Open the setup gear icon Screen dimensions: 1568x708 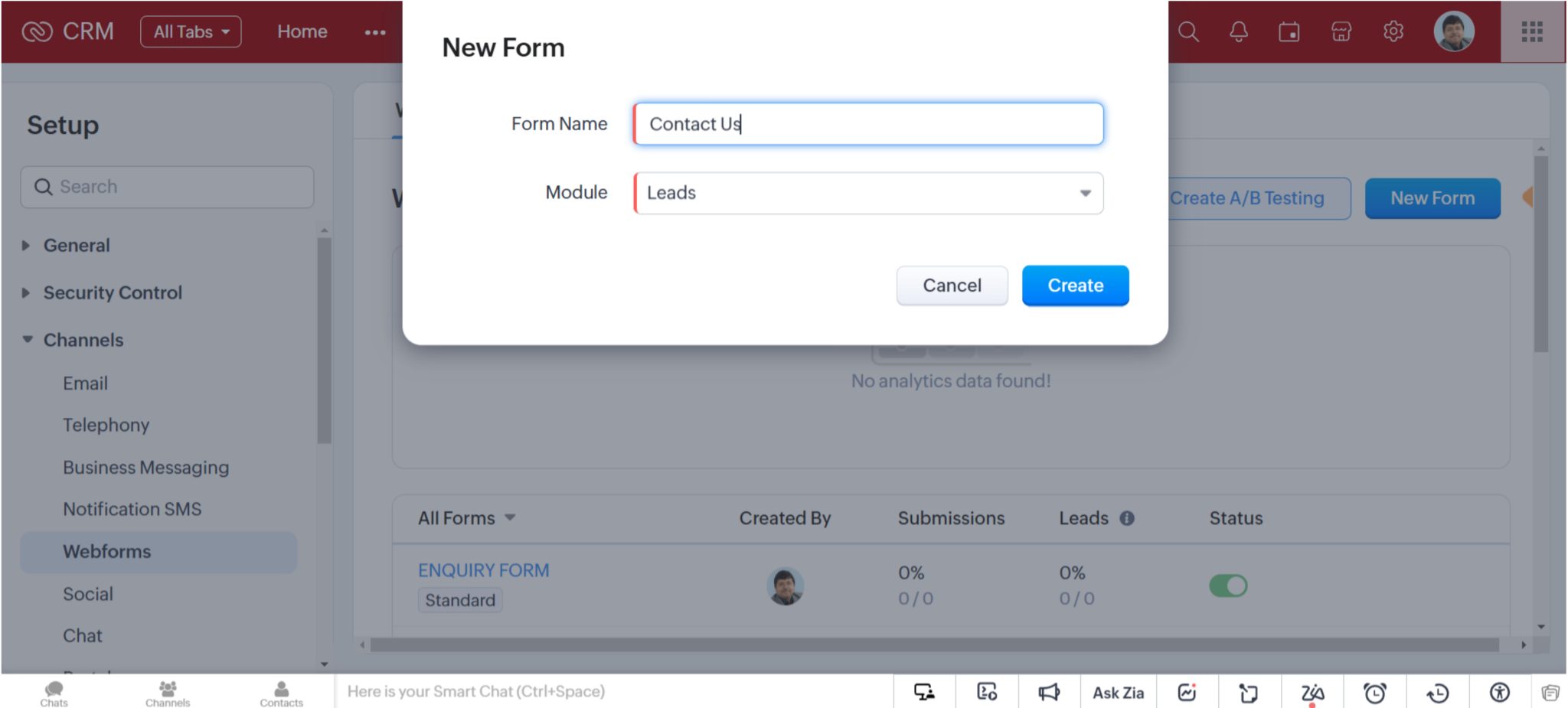(x=1393, y=32)
